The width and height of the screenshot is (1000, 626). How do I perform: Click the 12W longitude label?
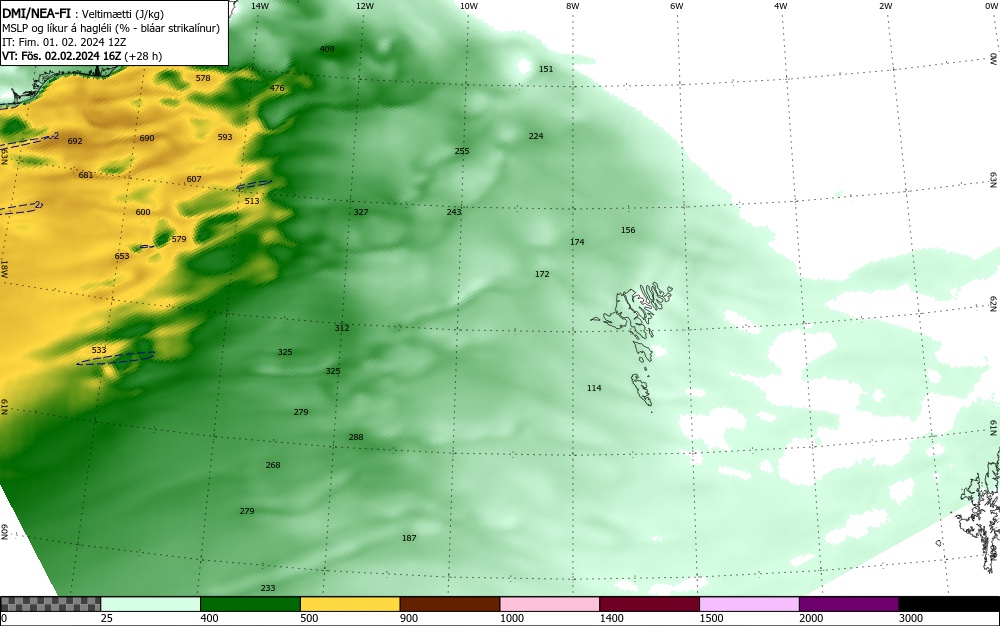click(x=365, y=6)
